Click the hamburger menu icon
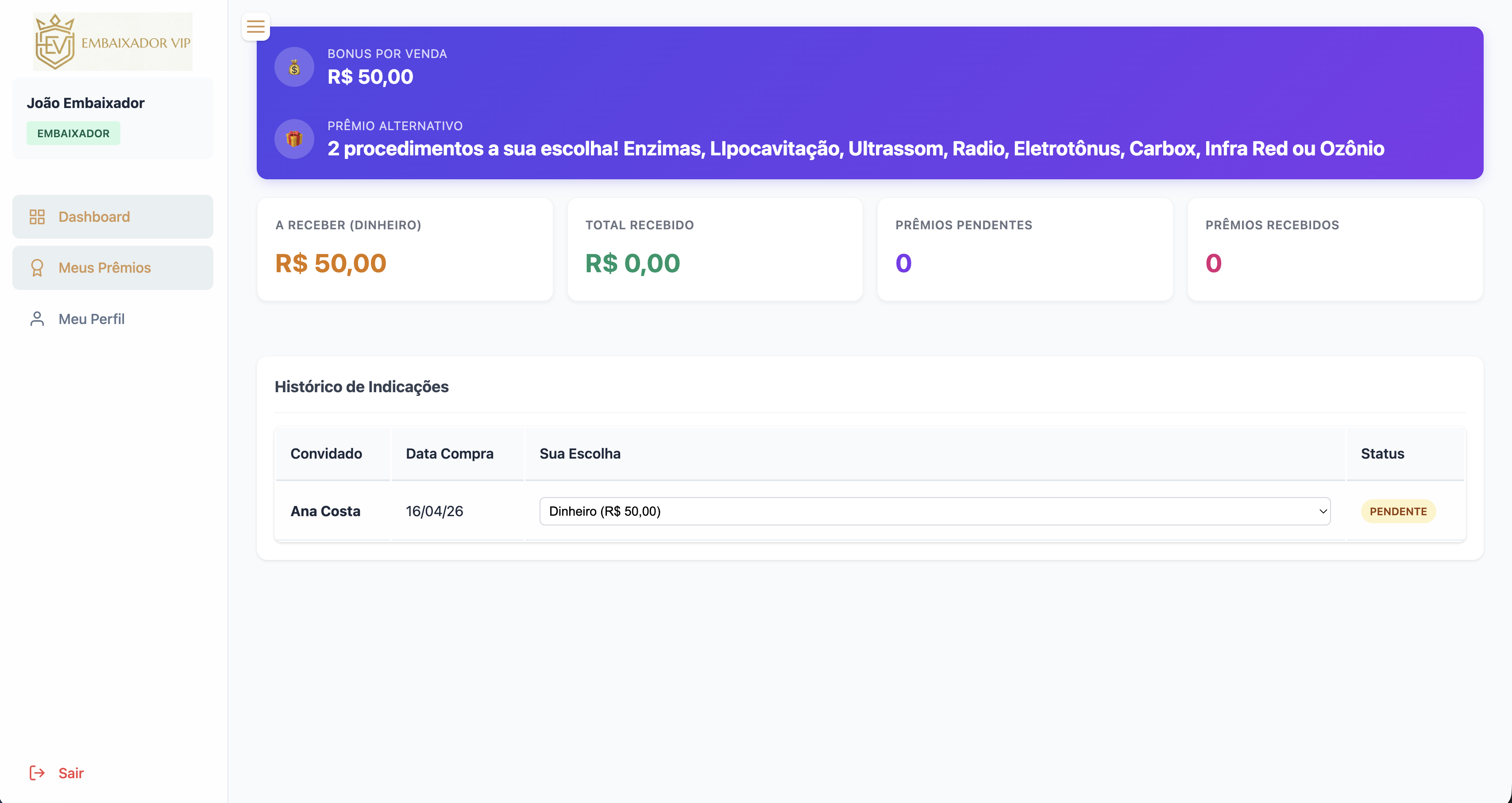The height and width of the screenshot is (803, 1512). tap(255, 27)
